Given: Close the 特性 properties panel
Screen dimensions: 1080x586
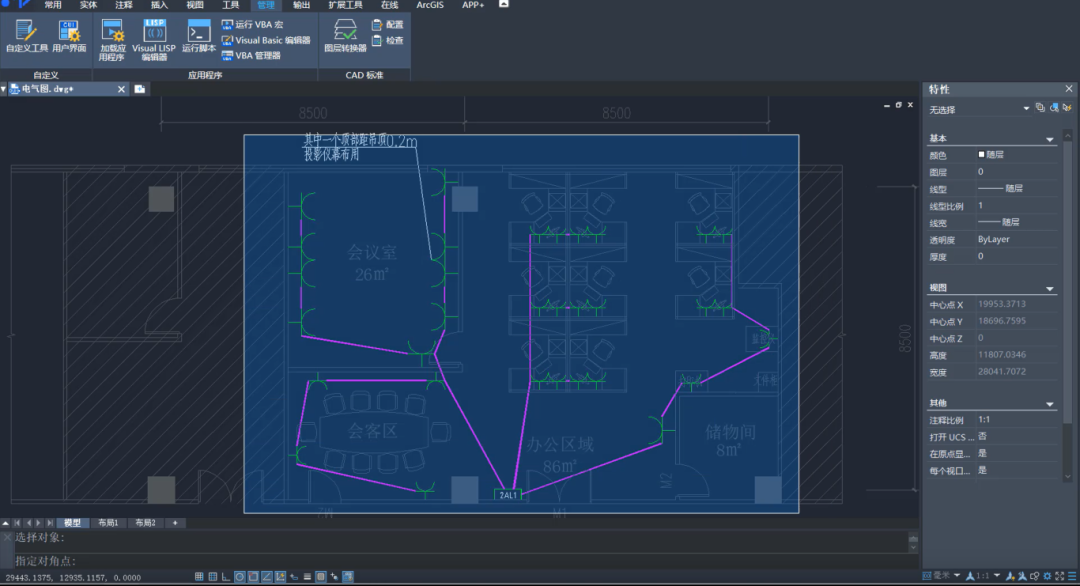Looking at the screenshot, I should [1068, 89].
